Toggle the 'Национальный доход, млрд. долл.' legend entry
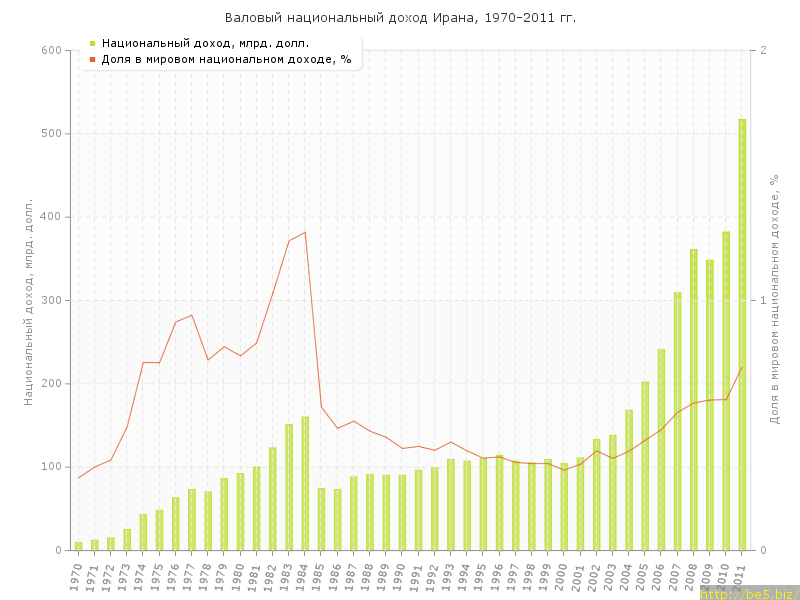Viewport: 800px width, 600px height. coord(205,43)
